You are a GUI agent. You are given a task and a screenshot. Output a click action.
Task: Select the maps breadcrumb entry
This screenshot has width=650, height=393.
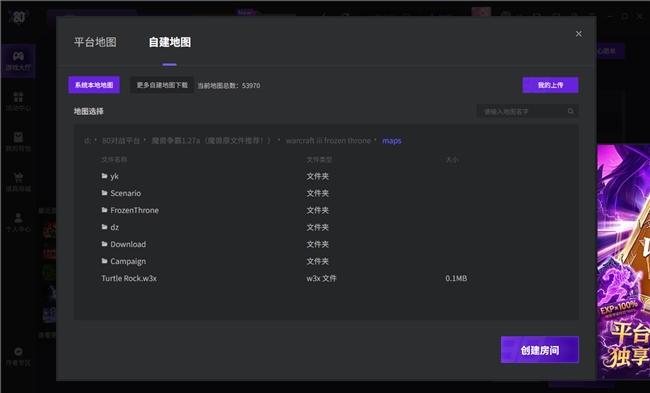click(x=392, y=141)
